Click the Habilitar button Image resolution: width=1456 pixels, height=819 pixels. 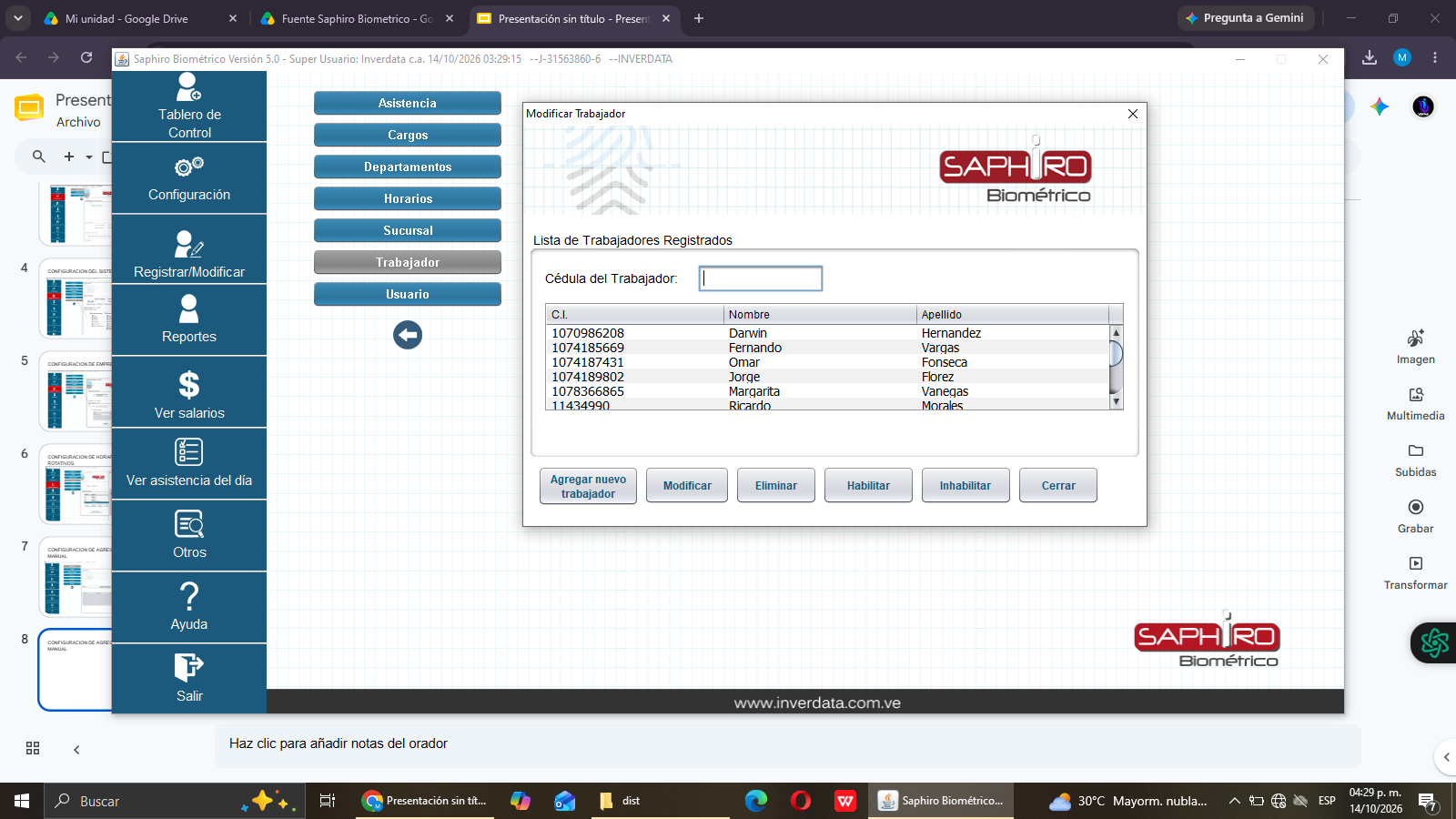tap(868, 486)
